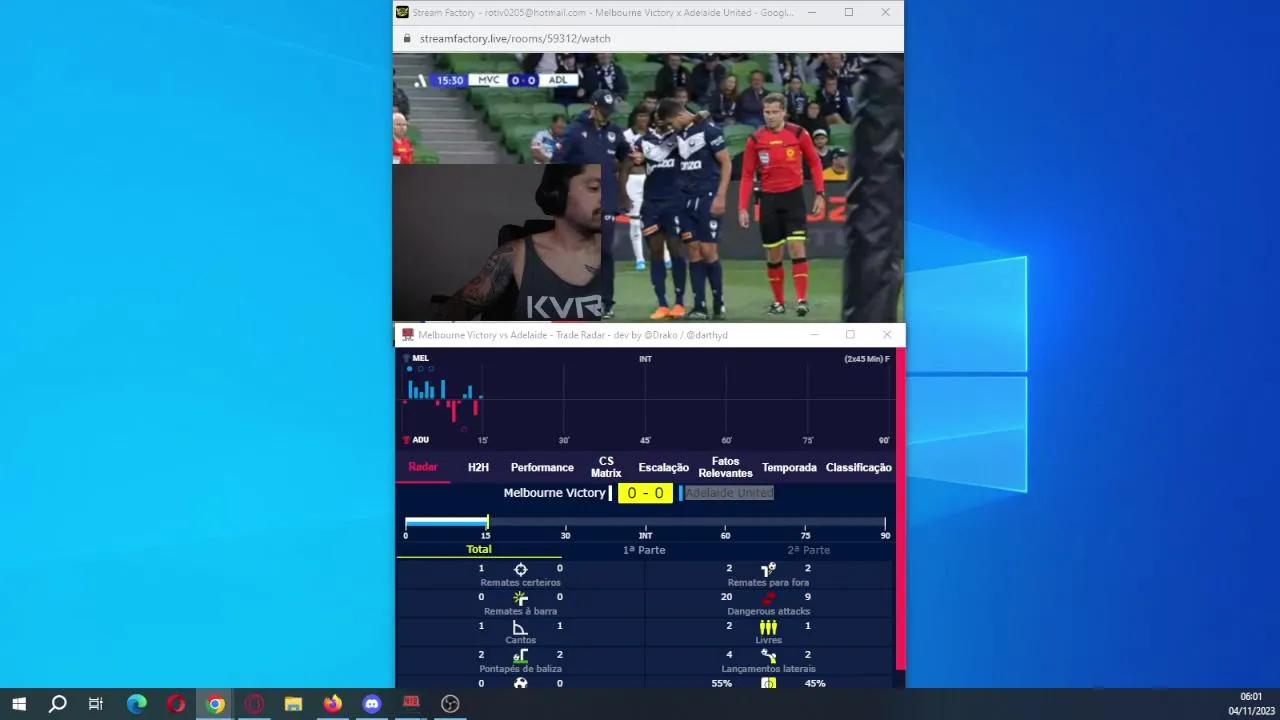This screenshot has width=1280, height=720.
Task: Click the Dangerous attacks label
Action: pos(768,611)
